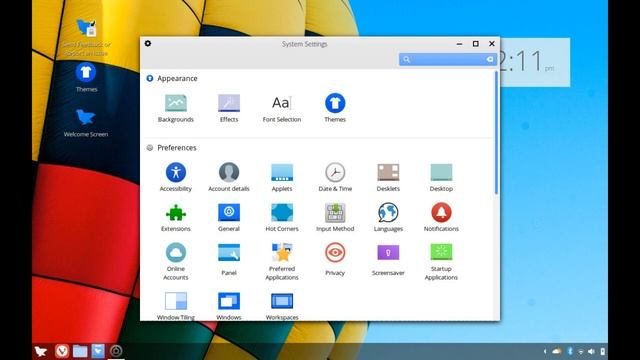
Task: Open Desklets settings
Action: tap(388, 177)
